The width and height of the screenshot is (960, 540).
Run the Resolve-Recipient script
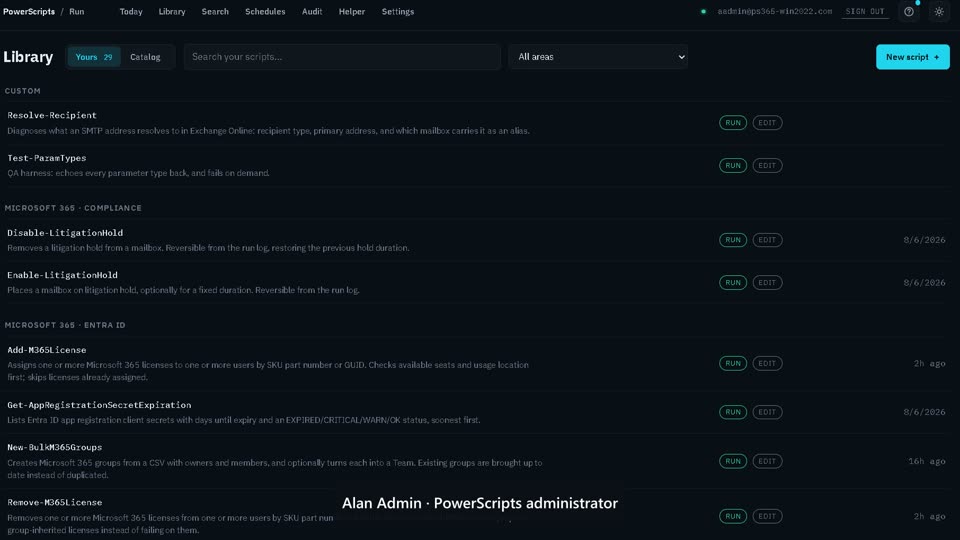click(x=733, y=123)
